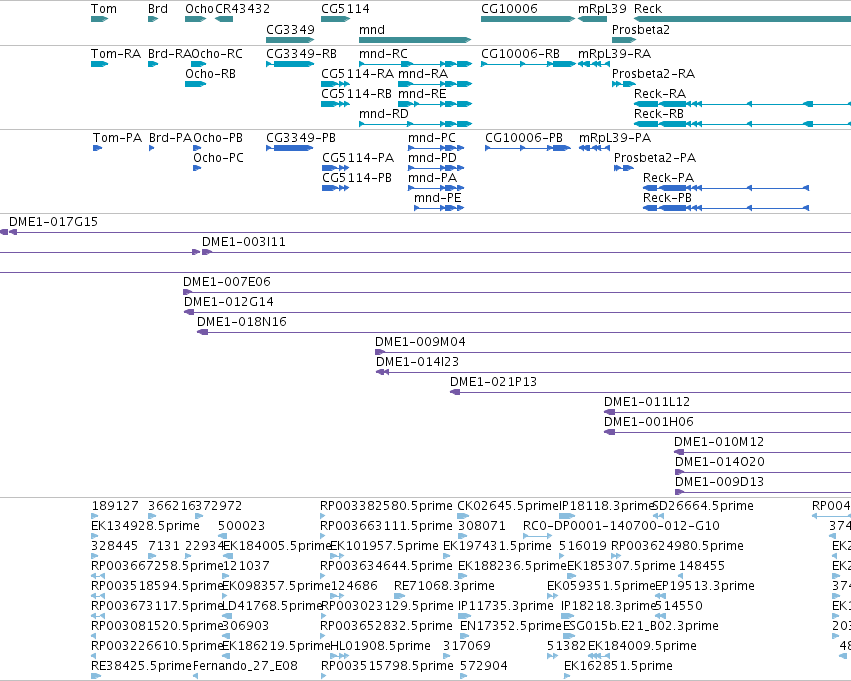Select protein mnd-PE

pos(439,208)
